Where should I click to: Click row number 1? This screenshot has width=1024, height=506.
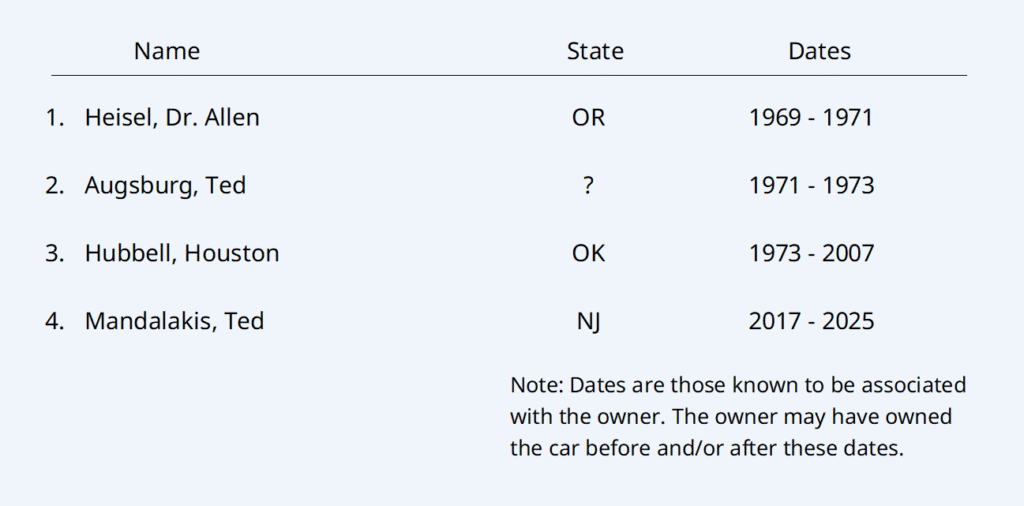pyautogui.click(x=54, y=117)
